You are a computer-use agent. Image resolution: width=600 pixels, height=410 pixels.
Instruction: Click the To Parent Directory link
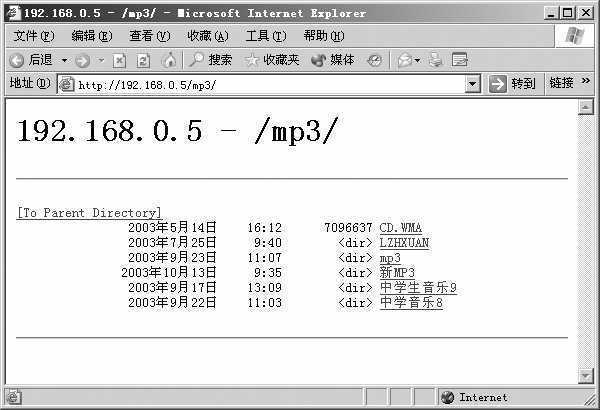[88, 213]
